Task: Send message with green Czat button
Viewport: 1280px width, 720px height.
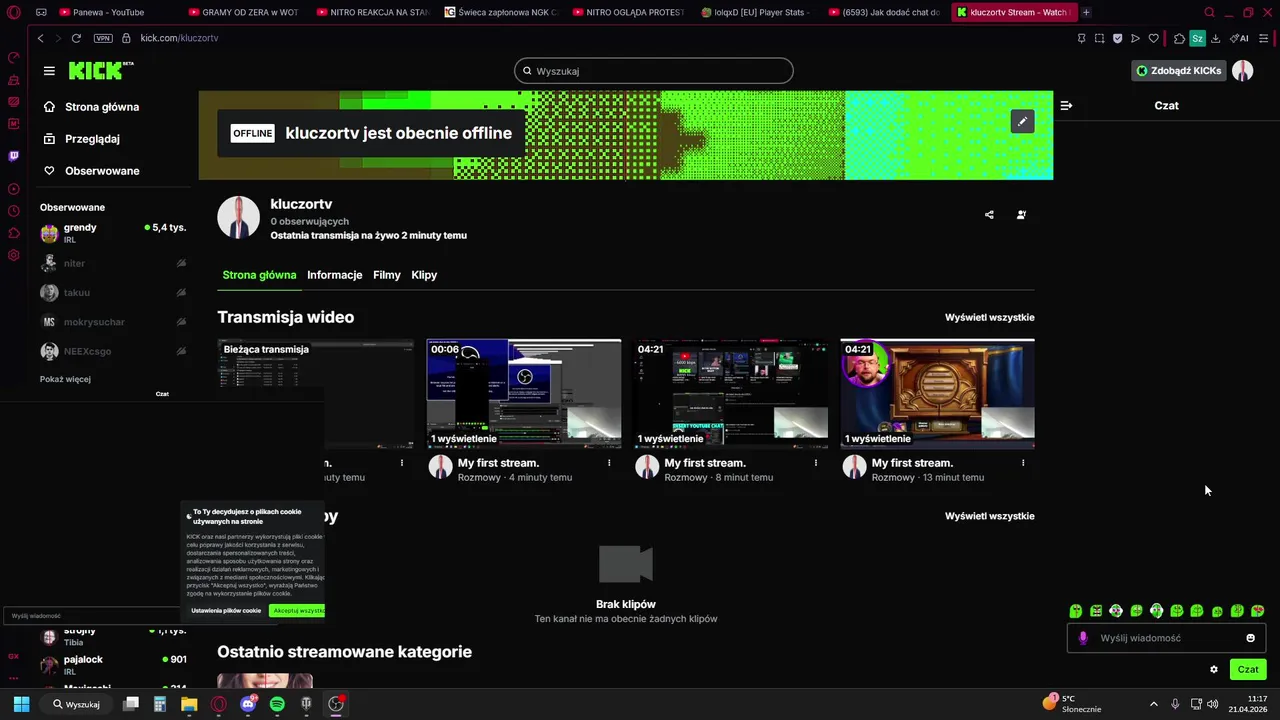Action: coord(1248,670)
